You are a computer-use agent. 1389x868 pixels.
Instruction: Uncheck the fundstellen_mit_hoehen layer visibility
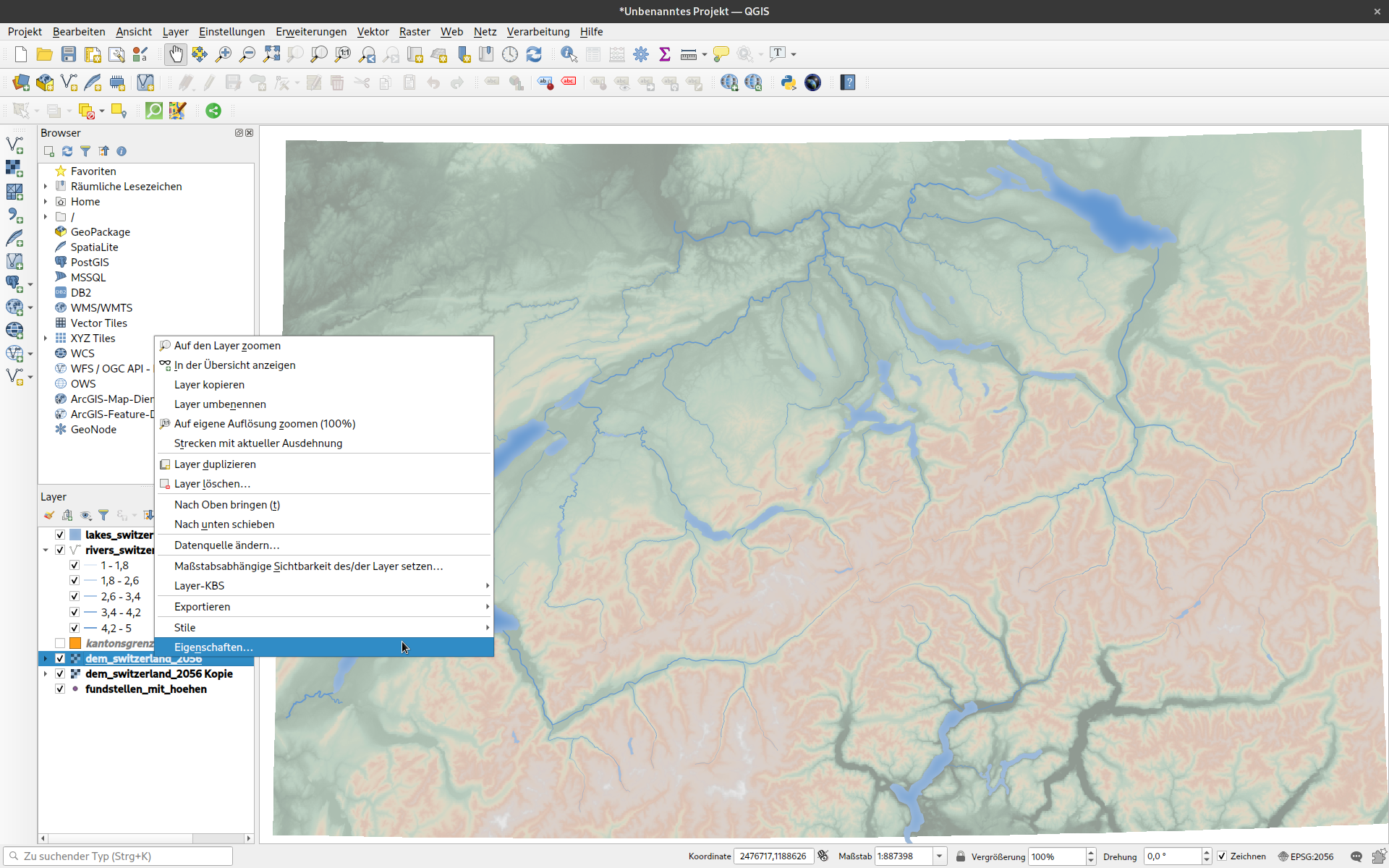click(x=60, y=689)
